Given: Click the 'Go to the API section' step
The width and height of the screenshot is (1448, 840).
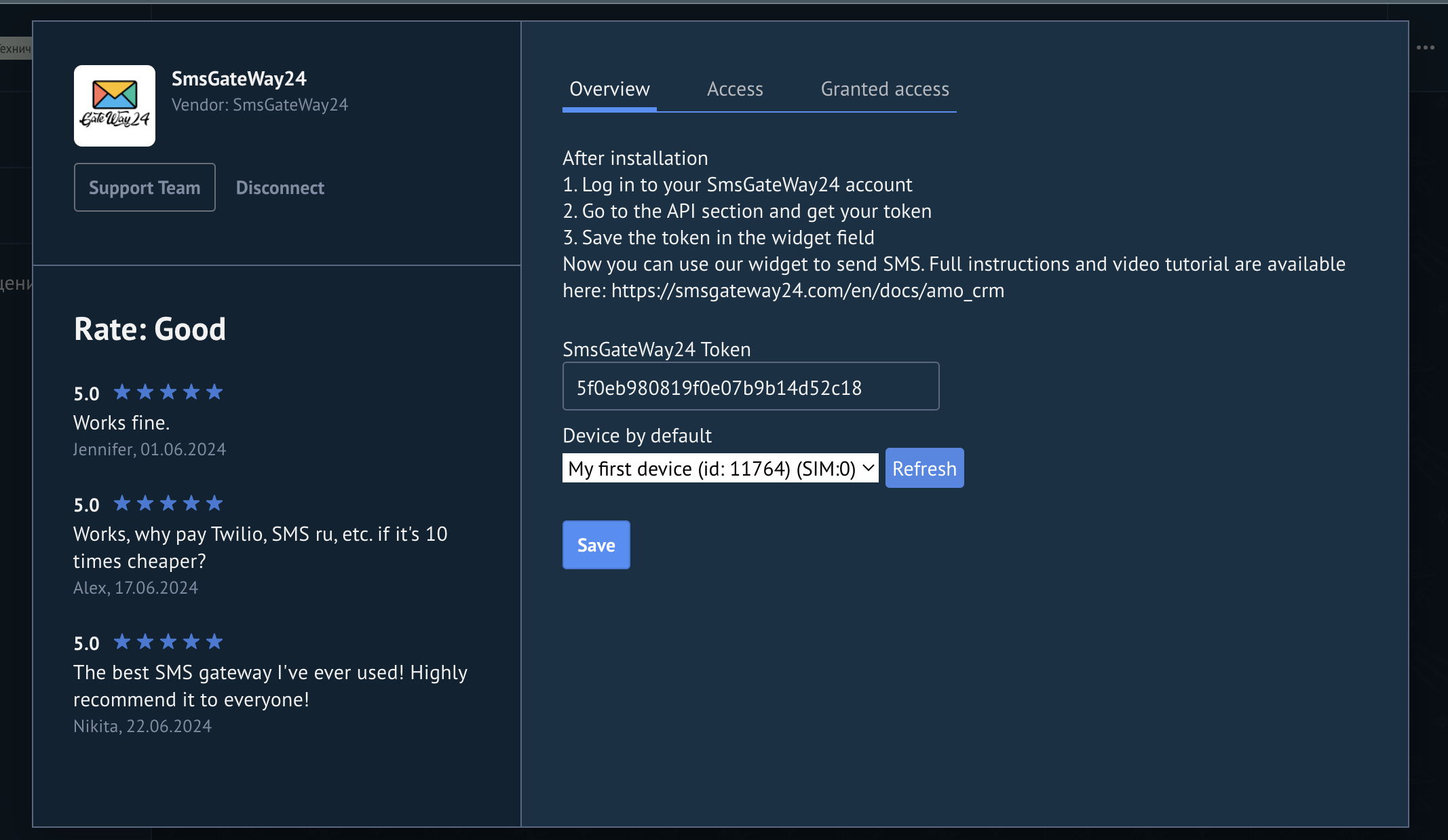Looking at the screenshot, I should (x=747, y=211).
